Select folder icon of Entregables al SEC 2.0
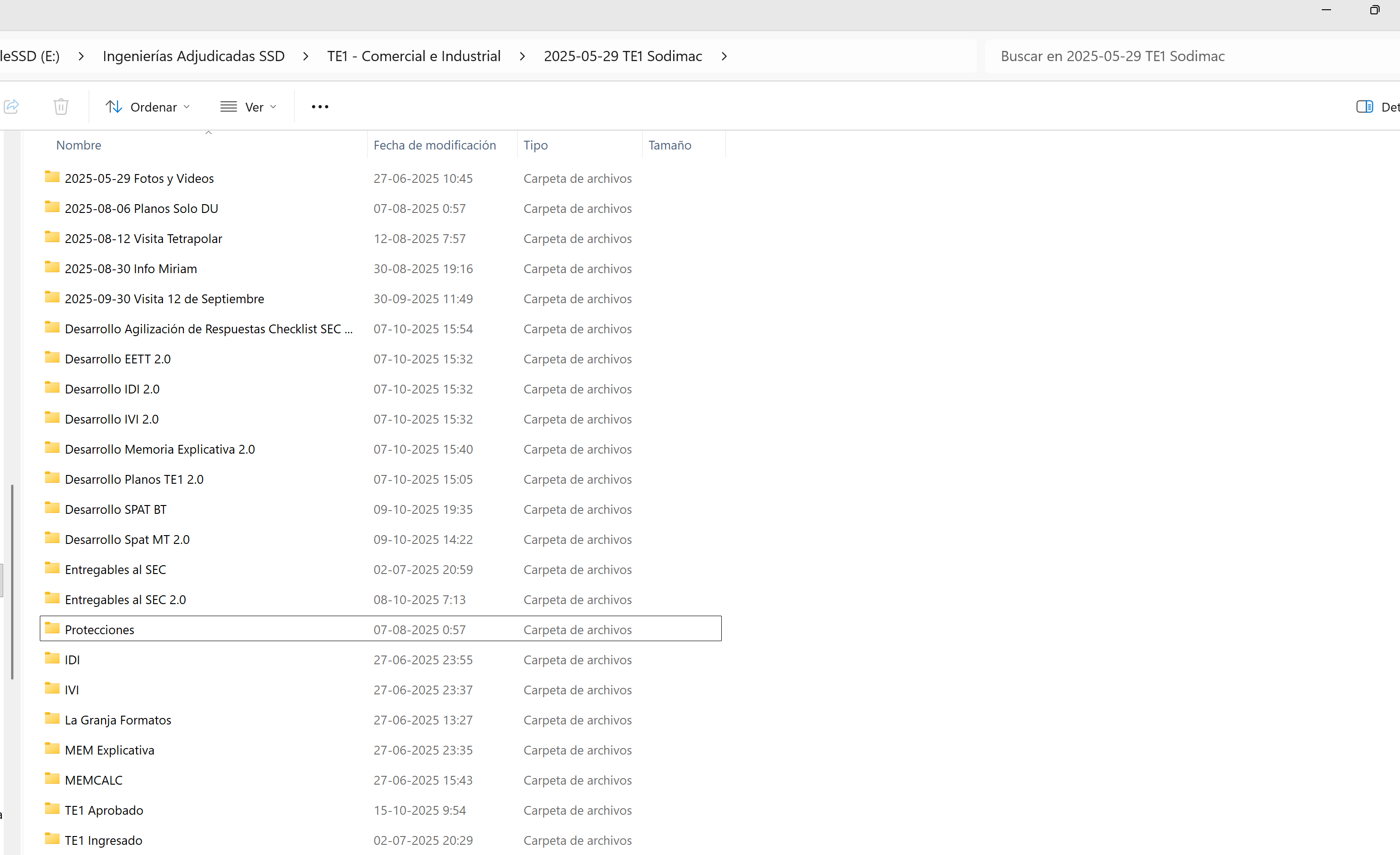Image resolution: width=1400 pixels, height=855 pixels. pyautogui.click(x=52, y=598)
